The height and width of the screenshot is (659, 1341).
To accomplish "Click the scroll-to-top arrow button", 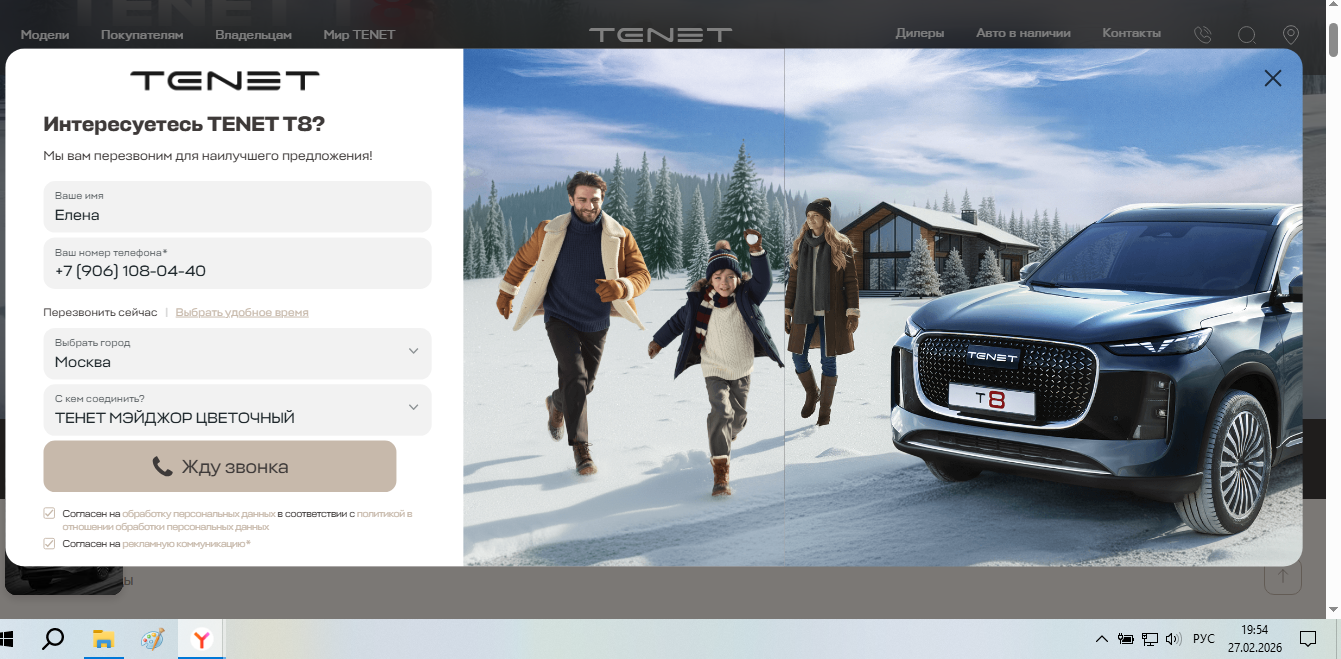I will [1283, 577].
